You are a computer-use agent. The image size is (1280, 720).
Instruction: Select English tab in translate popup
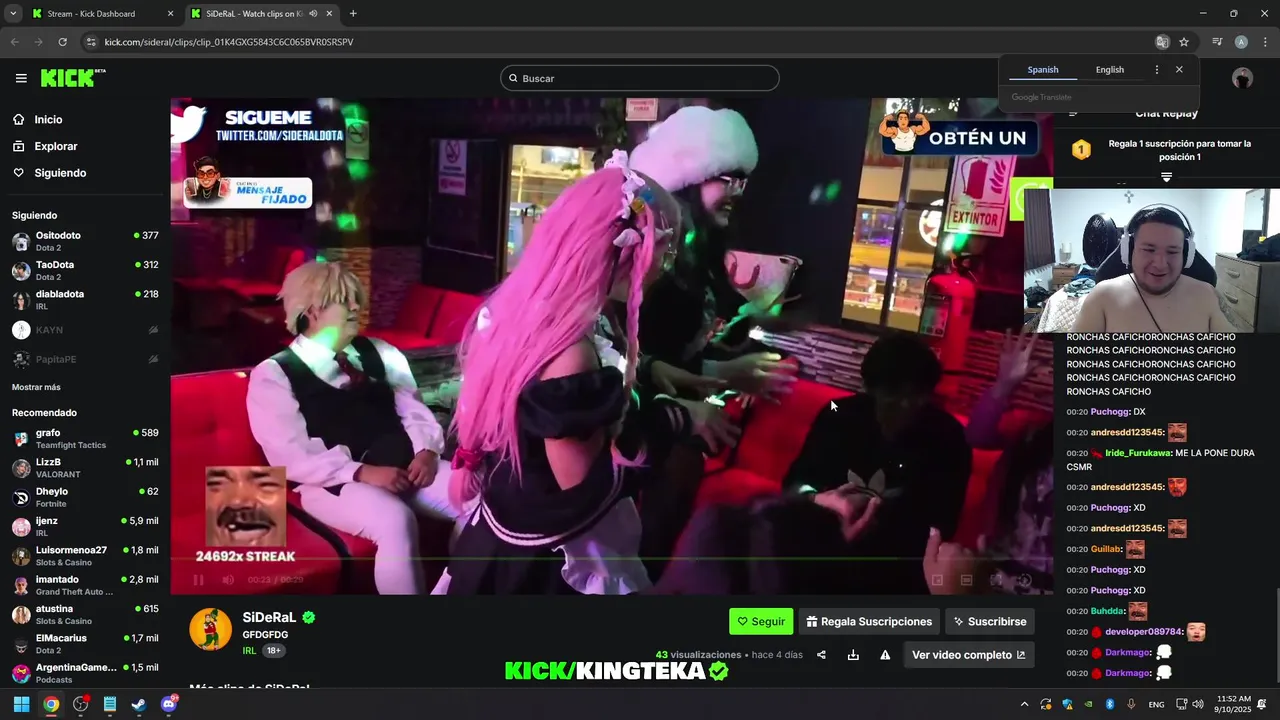1110,70
